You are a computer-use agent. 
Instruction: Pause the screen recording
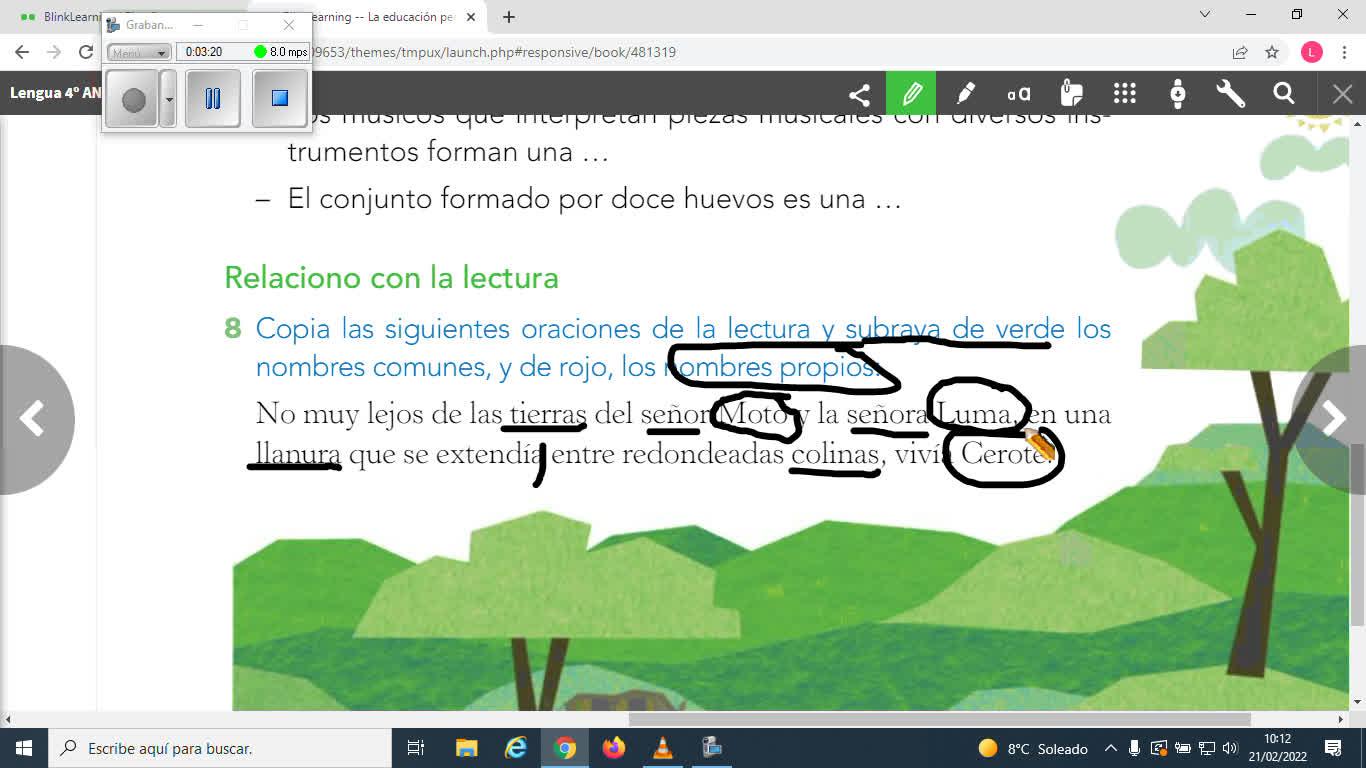(x=213, y=98)
